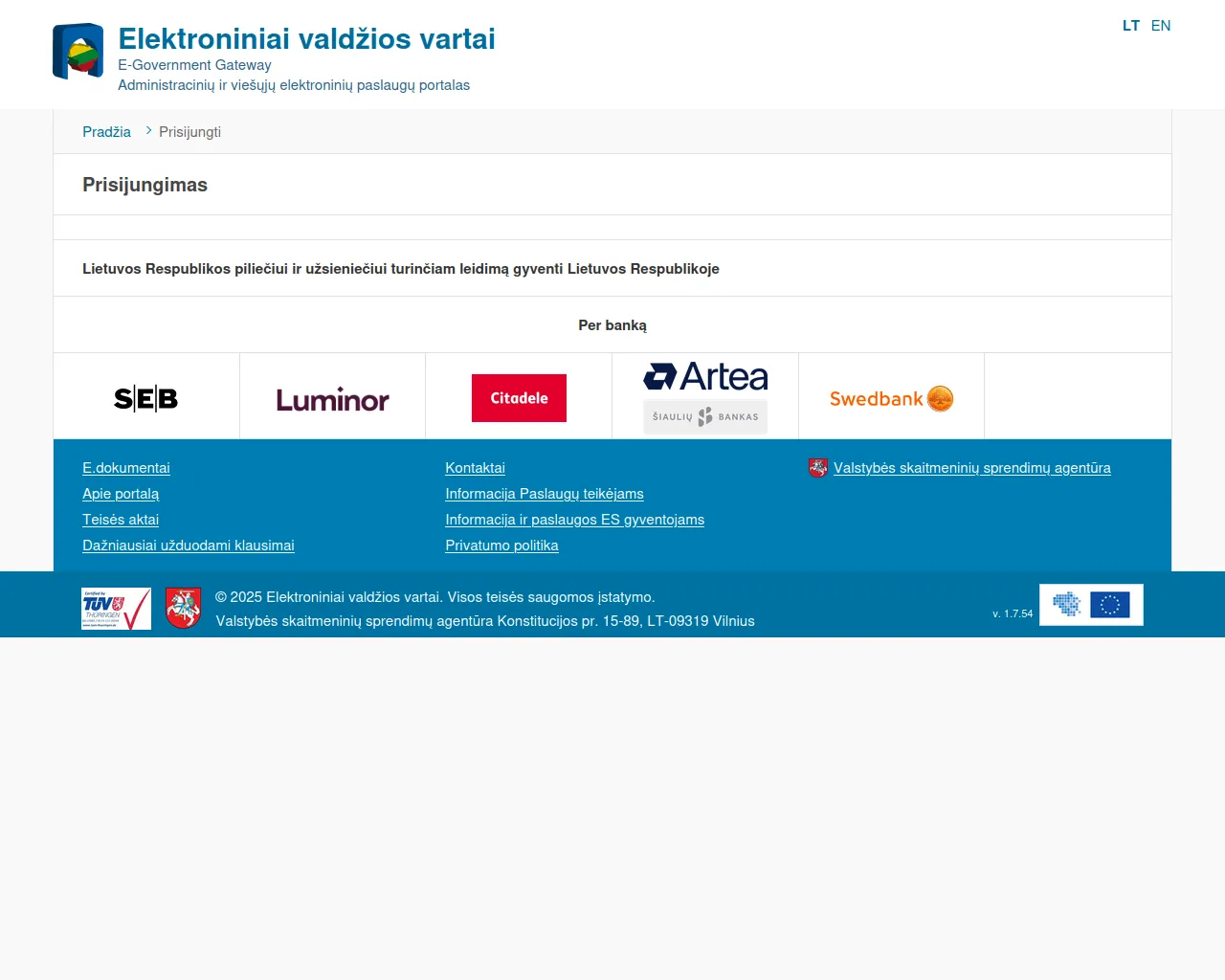Open Kontaktai footer link
This screenshot has width=1225, height=980.
[475, 468]
